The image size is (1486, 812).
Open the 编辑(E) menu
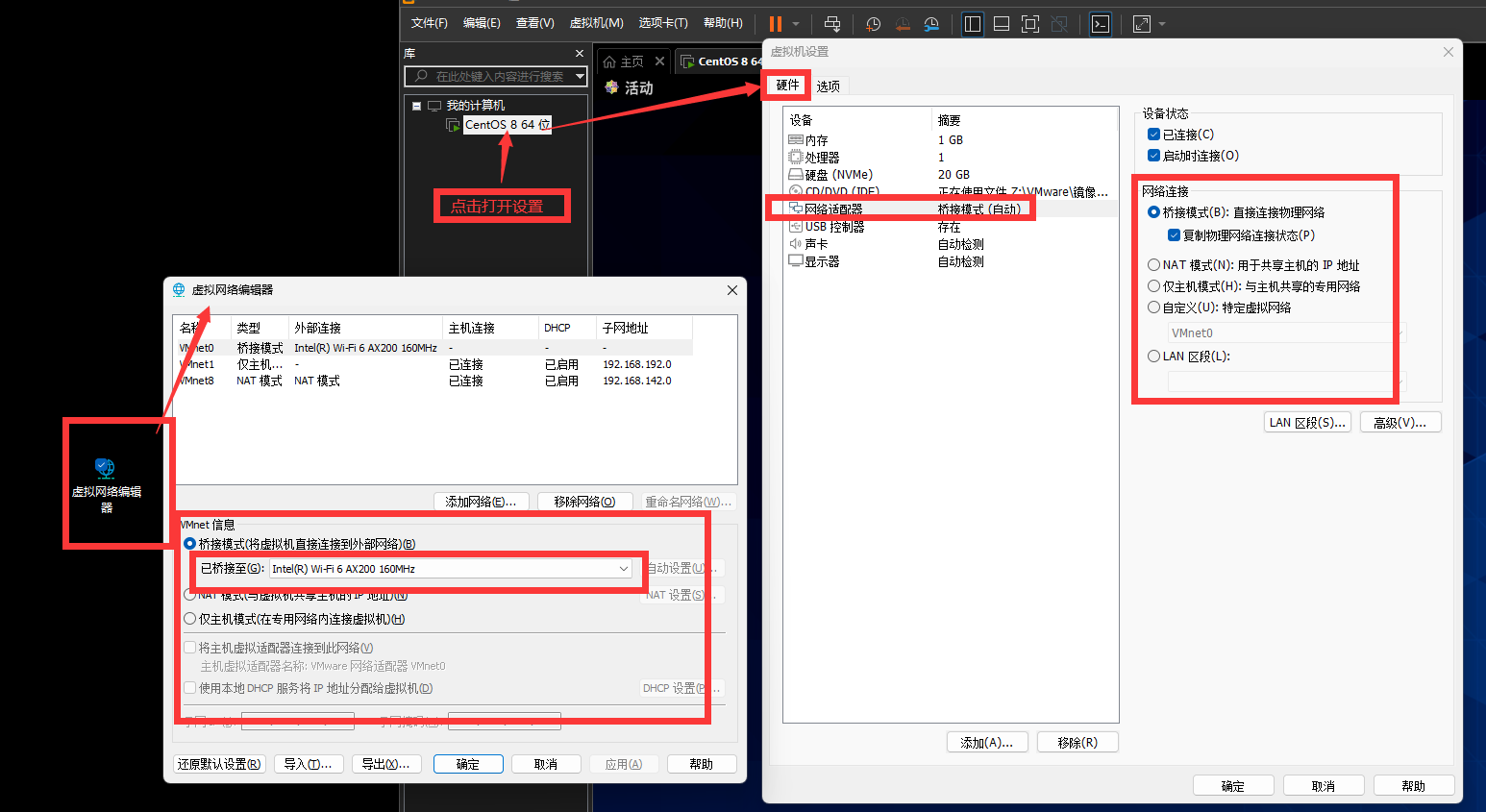tap(482, 23)
